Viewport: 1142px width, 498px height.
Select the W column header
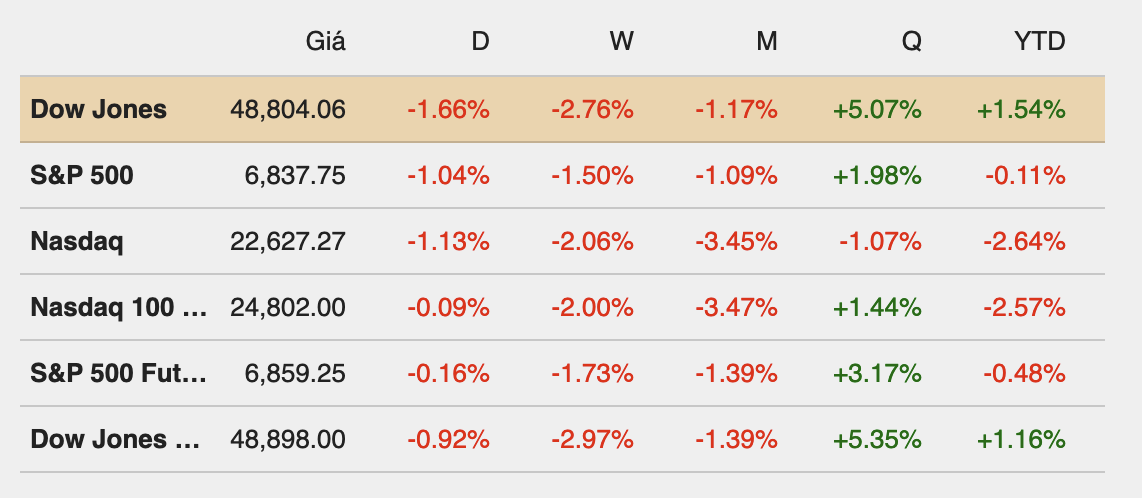(621, 42)
